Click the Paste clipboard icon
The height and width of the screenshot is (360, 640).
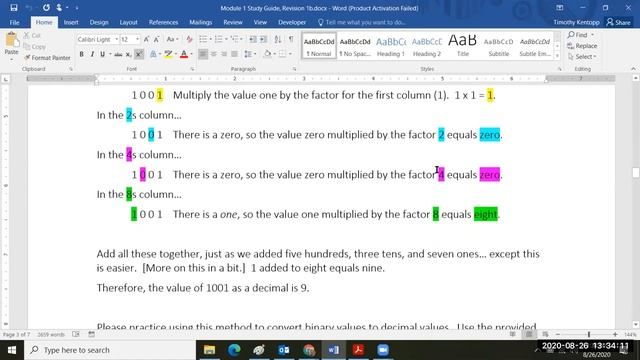pos(11,40)
